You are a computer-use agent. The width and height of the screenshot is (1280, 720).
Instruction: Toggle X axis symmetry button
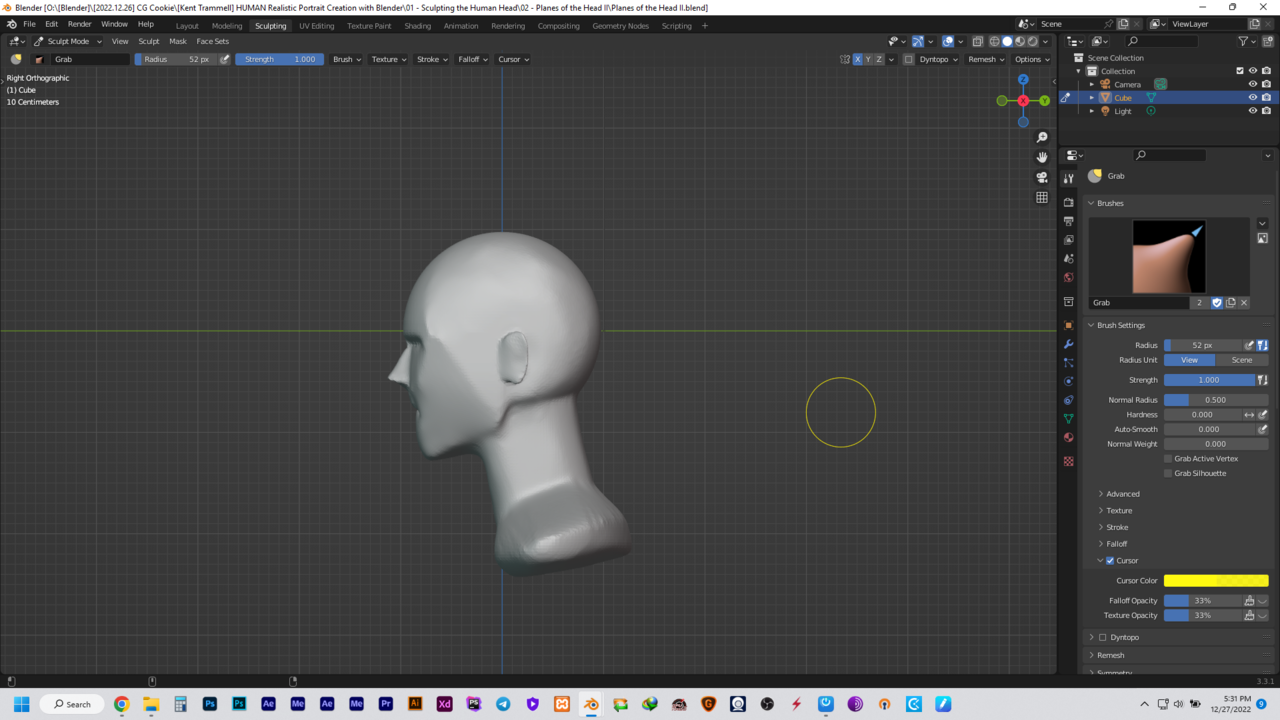tap(857, 59)
